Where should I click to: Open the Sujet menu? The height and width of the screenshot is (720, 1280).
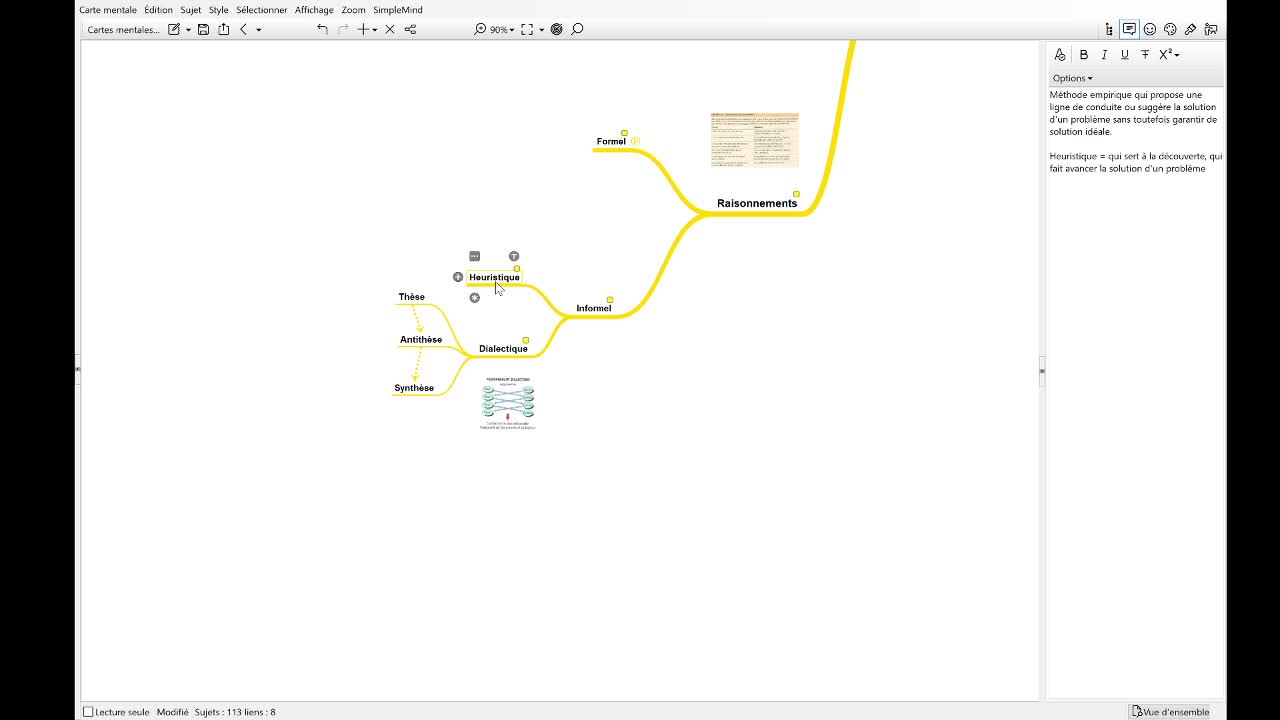[x=190, y=10]
